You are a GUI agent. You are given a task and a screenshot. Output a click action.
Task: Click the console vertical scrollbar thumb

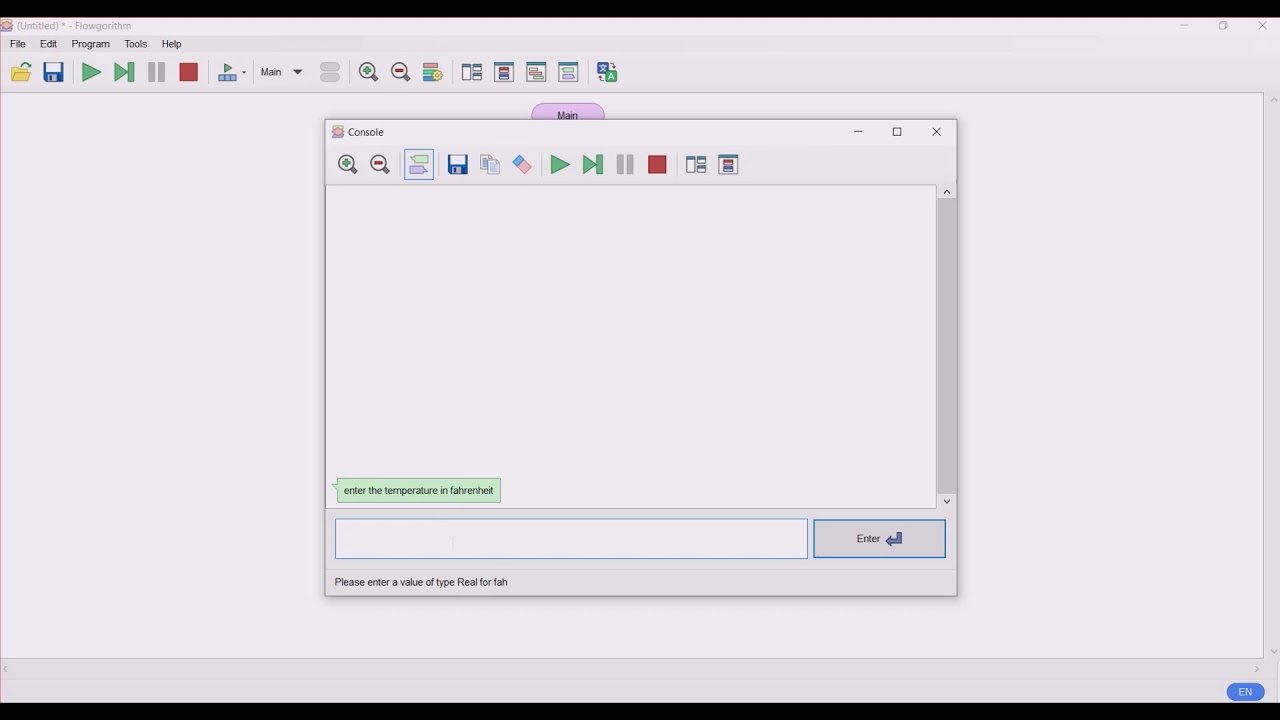(947, 347)
